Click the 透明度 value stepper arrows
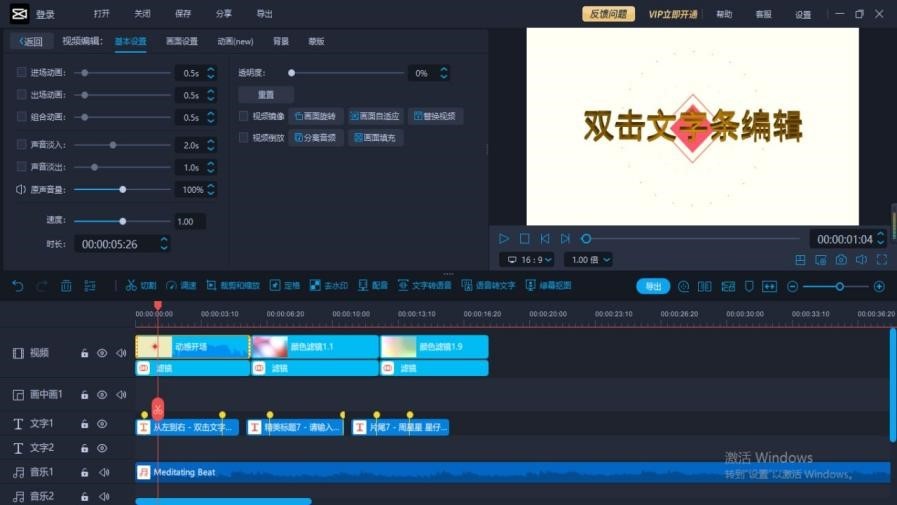 [444, 73]
